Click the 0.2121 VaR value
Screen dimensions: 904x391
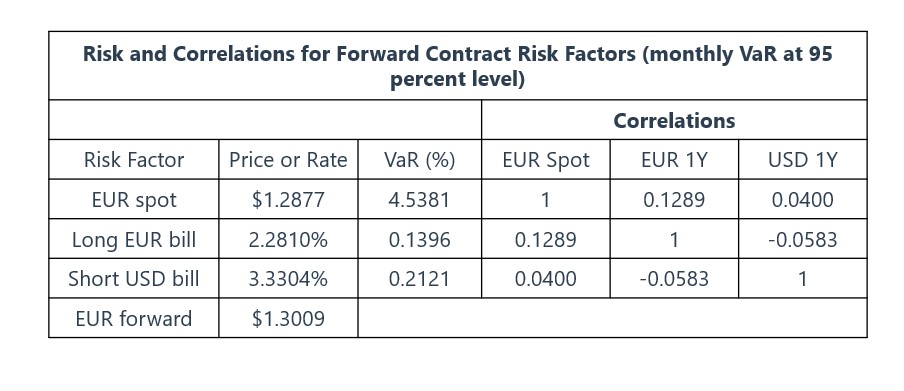click(420, 279)
